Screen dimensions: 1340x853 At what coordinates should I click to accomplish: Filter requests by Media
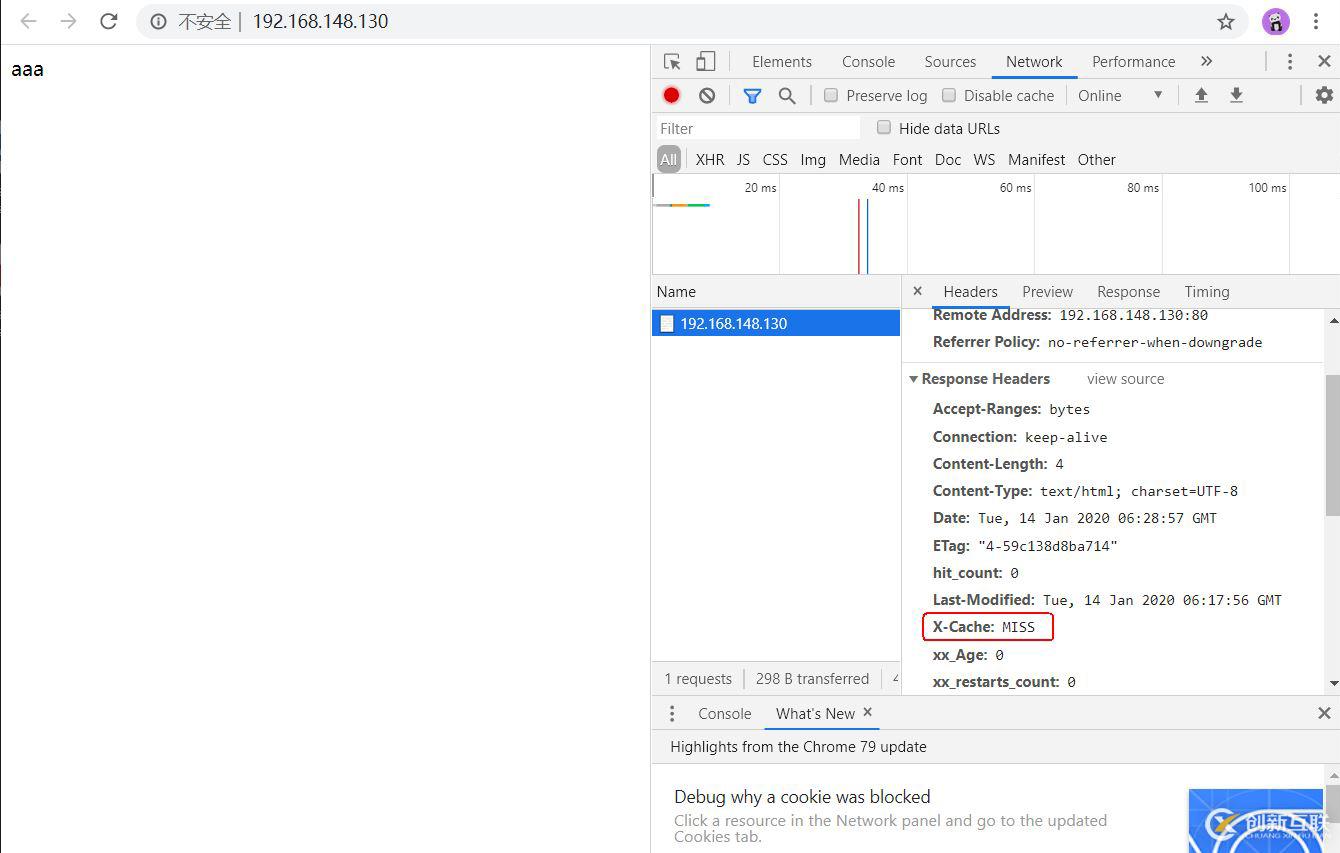pos(859,159)
